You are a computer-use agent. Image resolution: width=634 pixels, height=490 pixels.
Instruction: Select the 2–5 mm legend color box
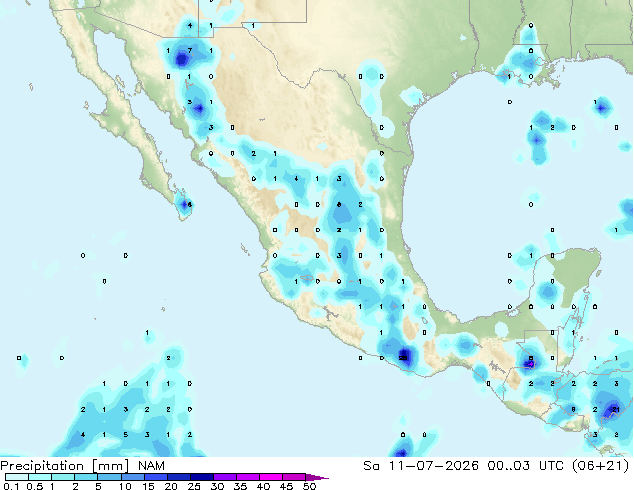(86, 477)
